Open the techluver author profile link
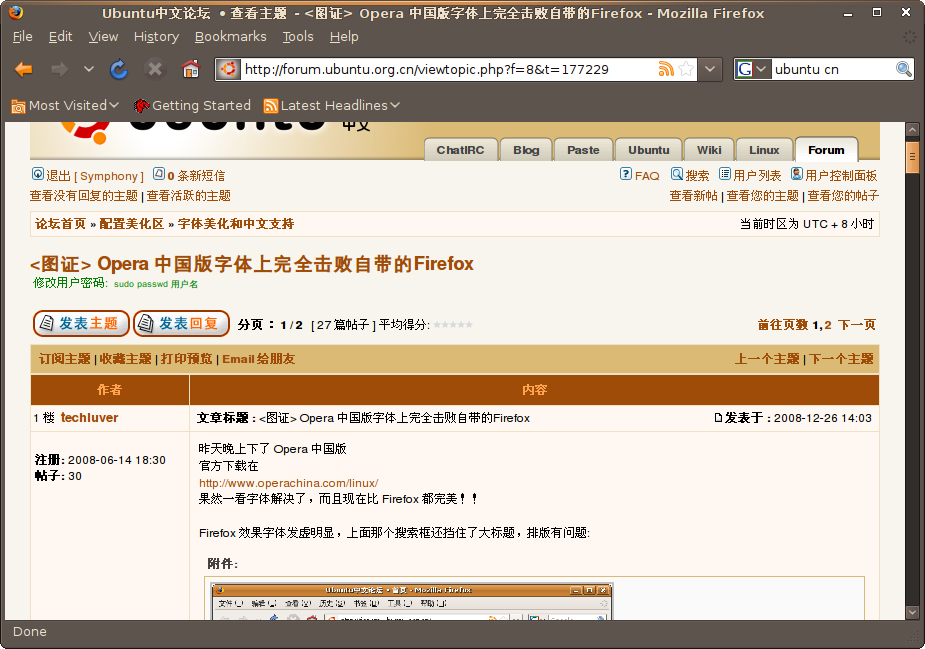 90,418
